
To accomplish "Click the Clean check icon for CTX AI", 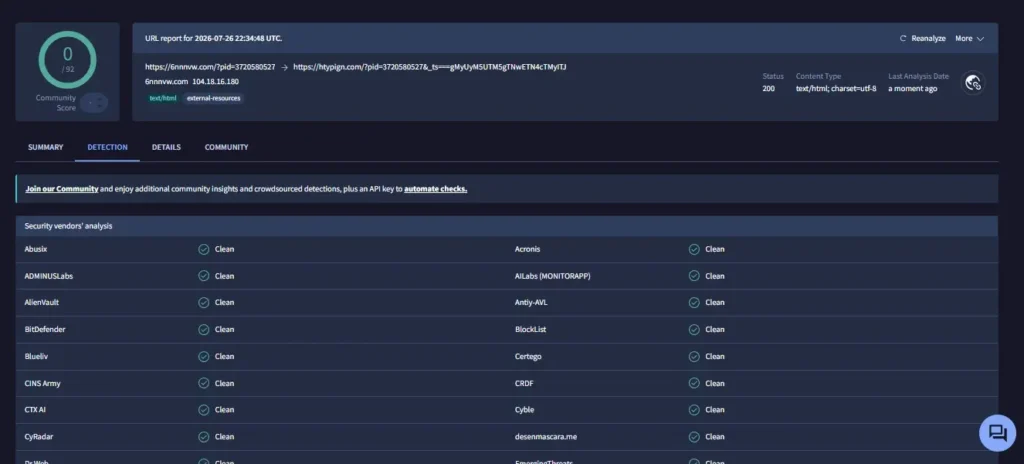I will click(x=204, y=410).
